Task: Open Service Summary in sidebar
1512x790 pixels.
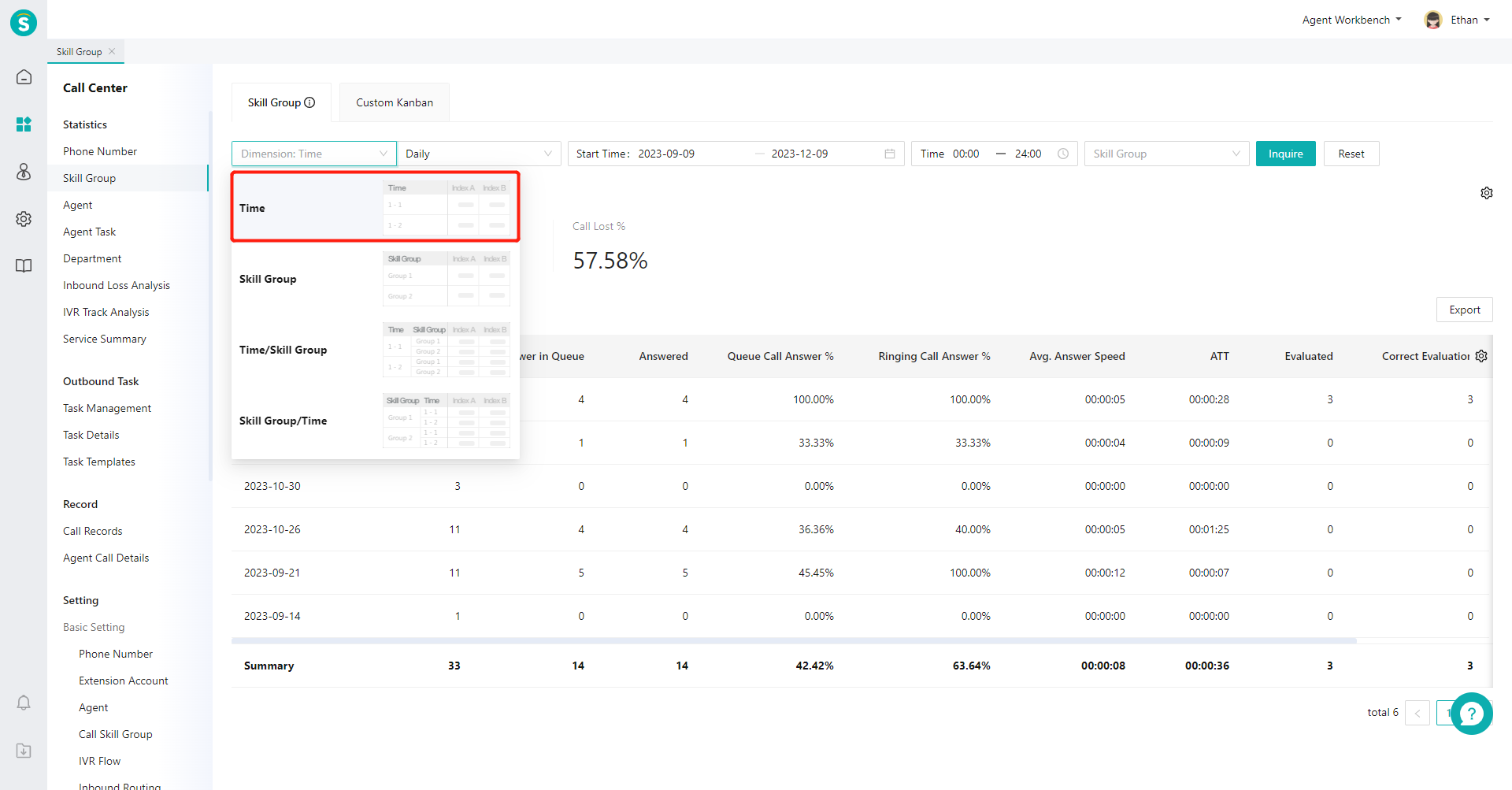Action: click(105, 339)
